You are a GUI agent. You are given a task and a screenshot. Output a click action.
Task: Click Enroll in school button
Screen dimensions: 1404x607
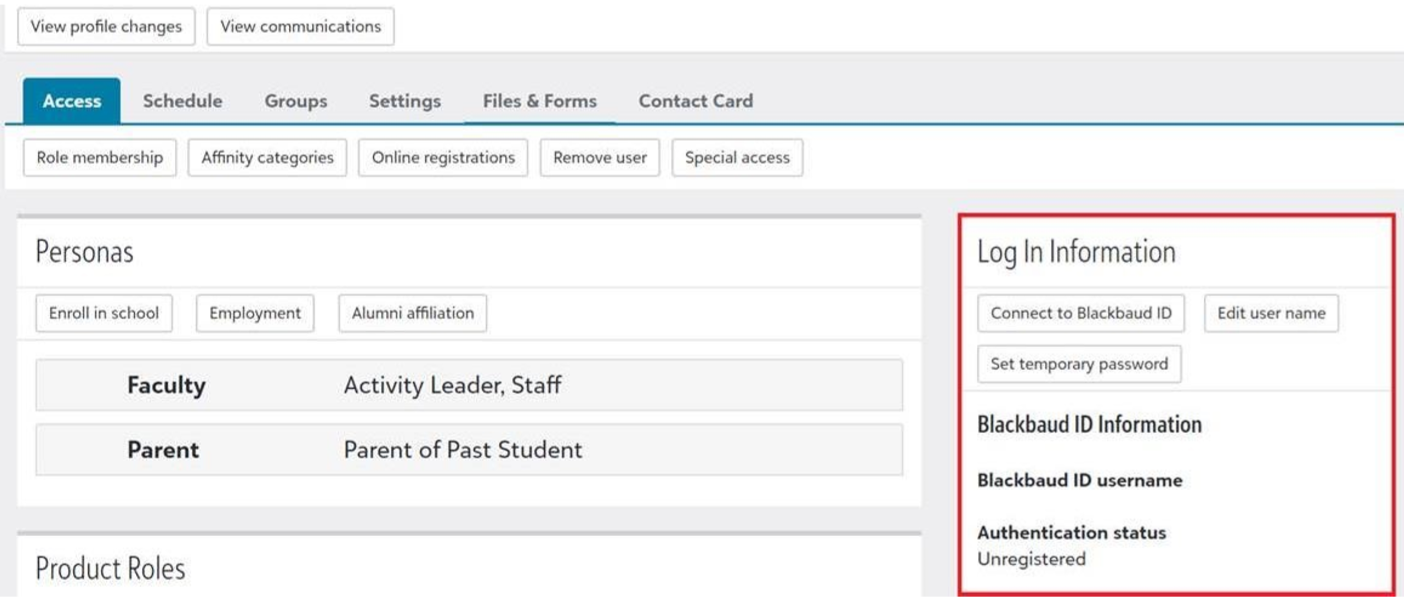[x=104, y=313]
